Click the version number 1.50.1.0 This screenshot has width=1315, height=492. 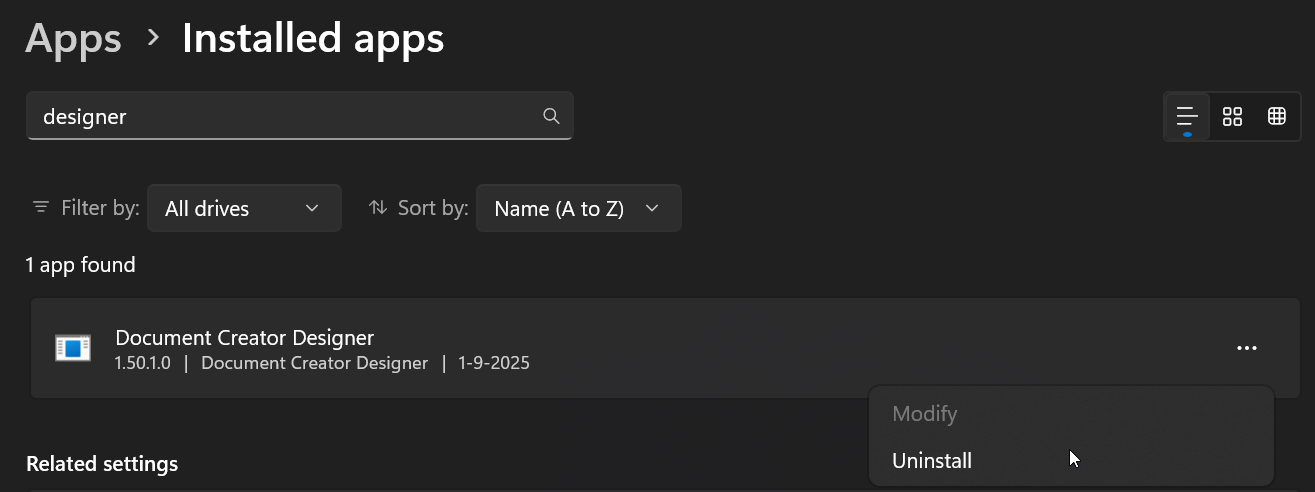point(143,363)
